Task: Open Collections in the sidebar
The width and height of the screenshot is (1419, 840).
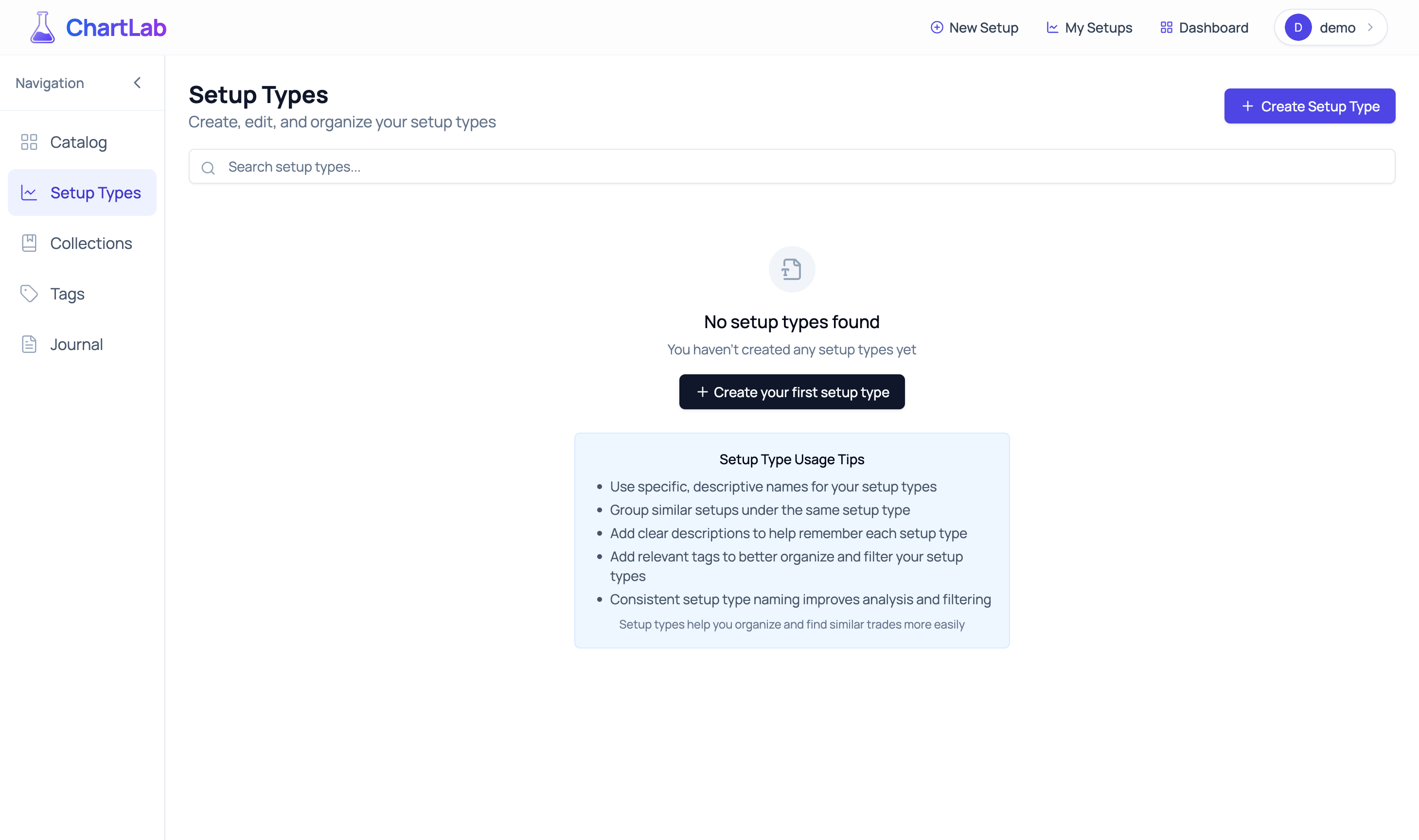Action: (x=82, y=243)
